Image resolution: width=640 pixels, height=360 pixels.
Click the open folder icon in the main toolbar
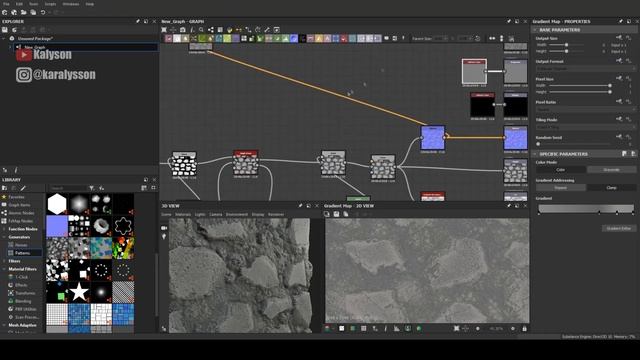click(x=23, y=13)
